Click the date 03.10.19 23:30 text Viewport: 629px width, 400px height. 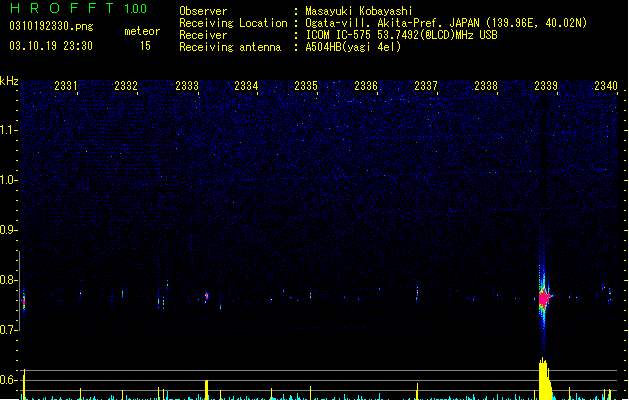tap(51, 46)
